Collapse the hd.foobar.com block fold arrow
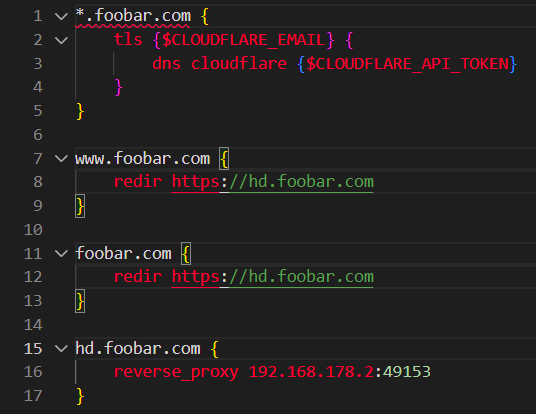536x414 pixels. 61,349
